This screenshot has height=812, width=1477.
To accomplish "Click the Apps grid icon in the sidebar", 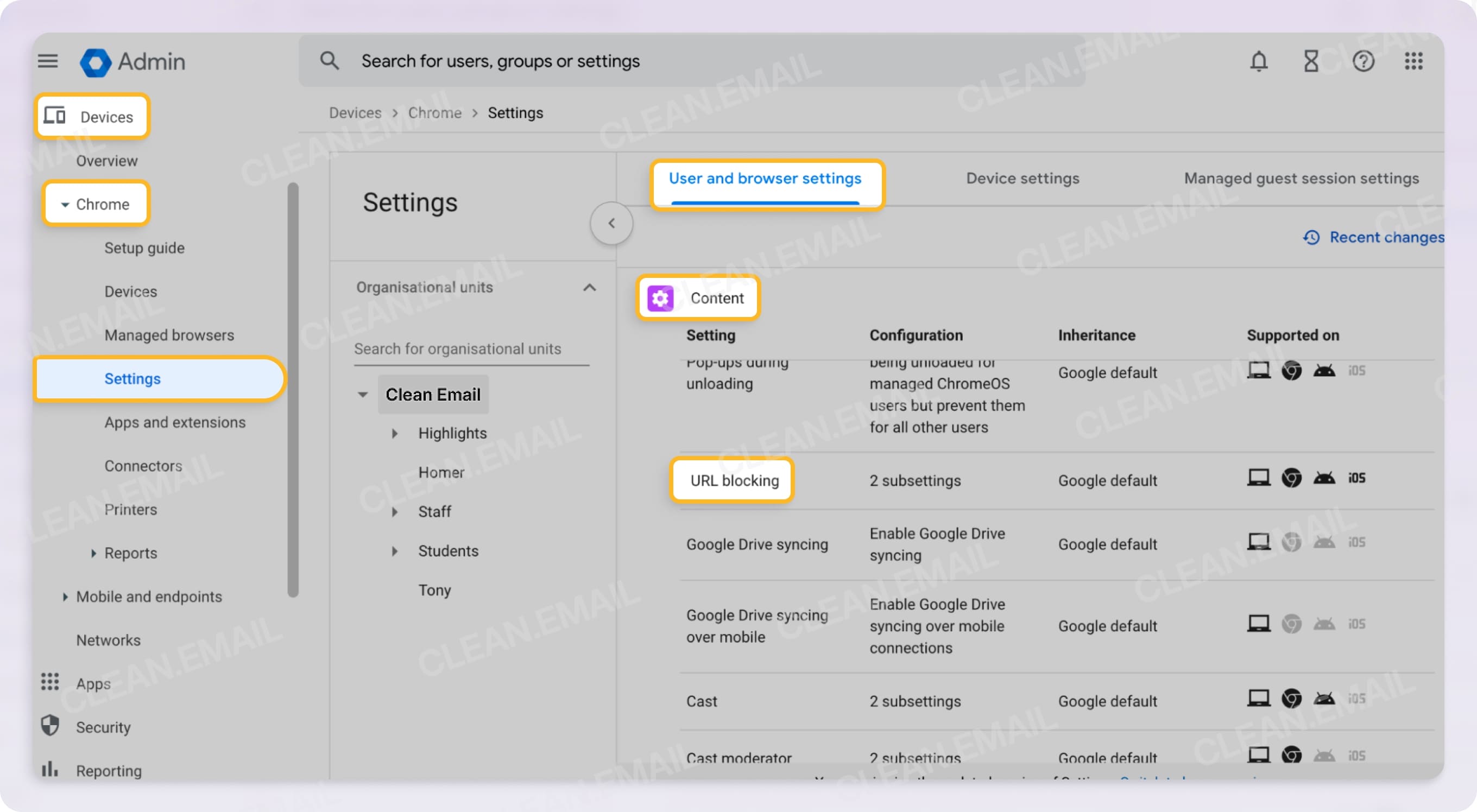I will 49,682.
